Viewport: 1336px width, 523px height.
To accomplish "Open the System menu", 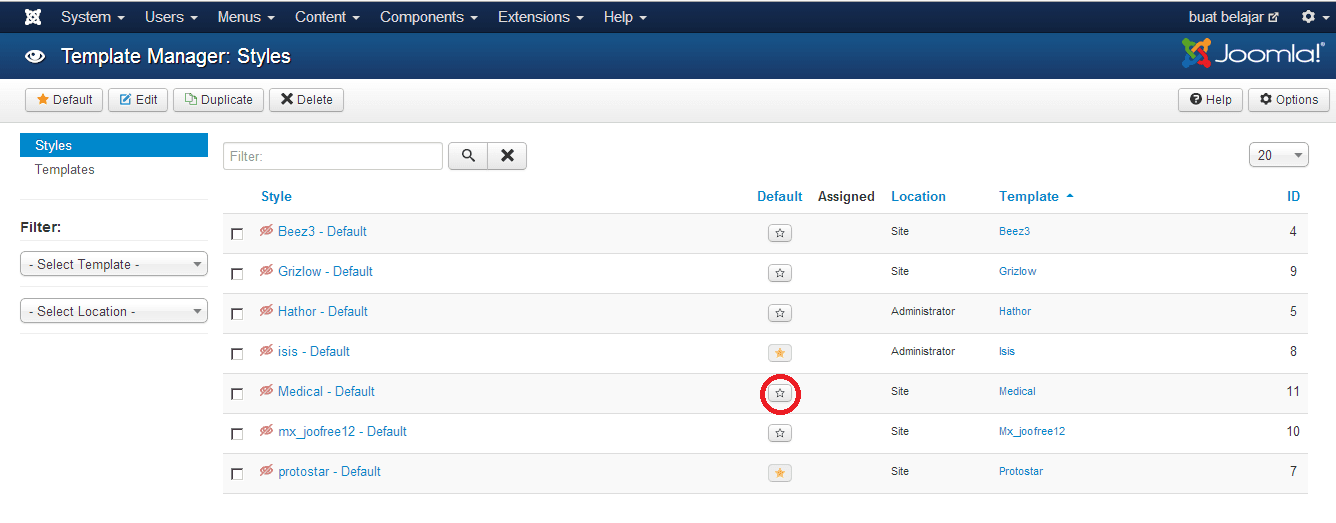I will [x=93, y=17].
